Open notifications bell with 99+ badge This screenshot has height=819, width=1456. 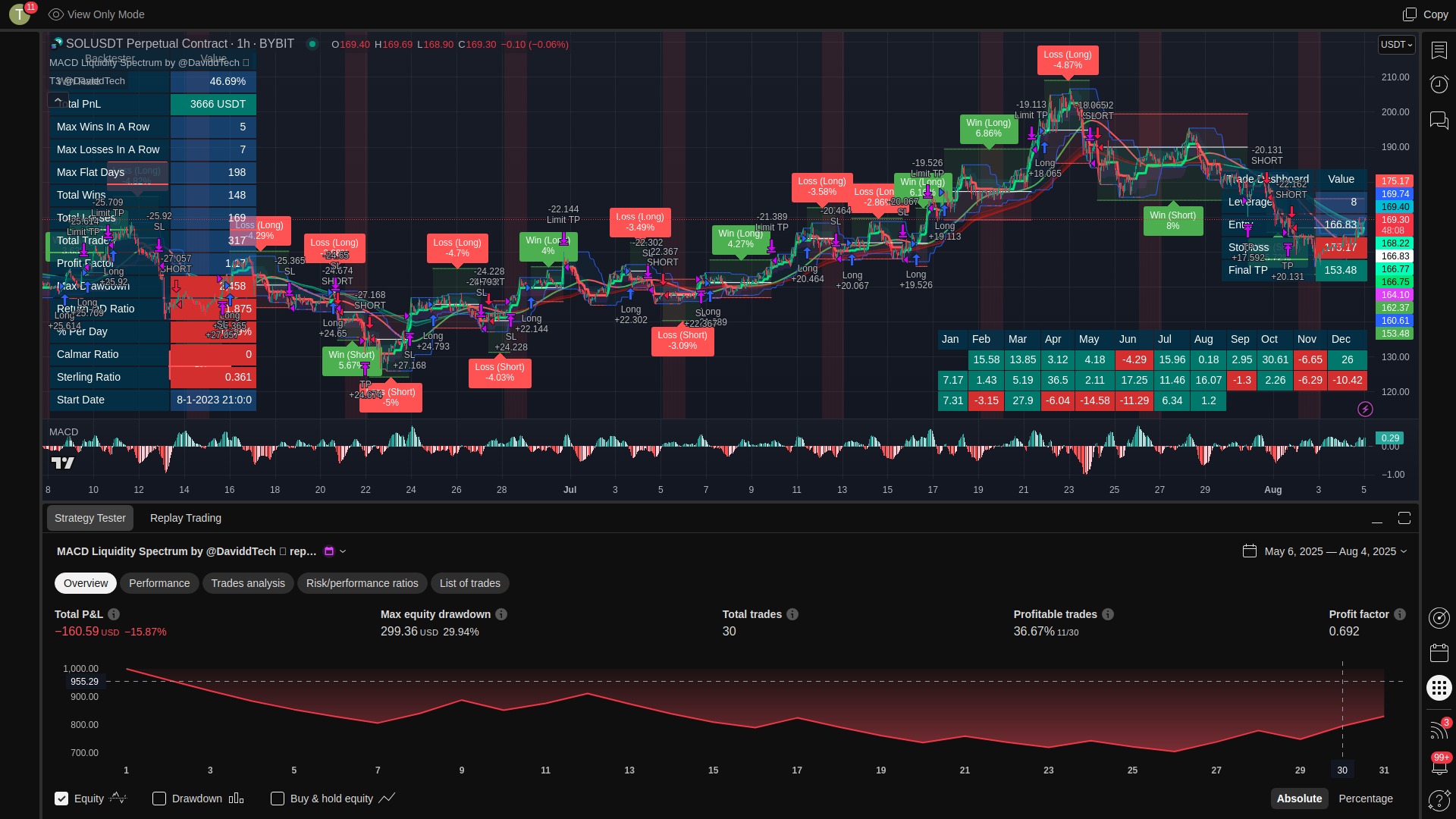click(1439, 764)
